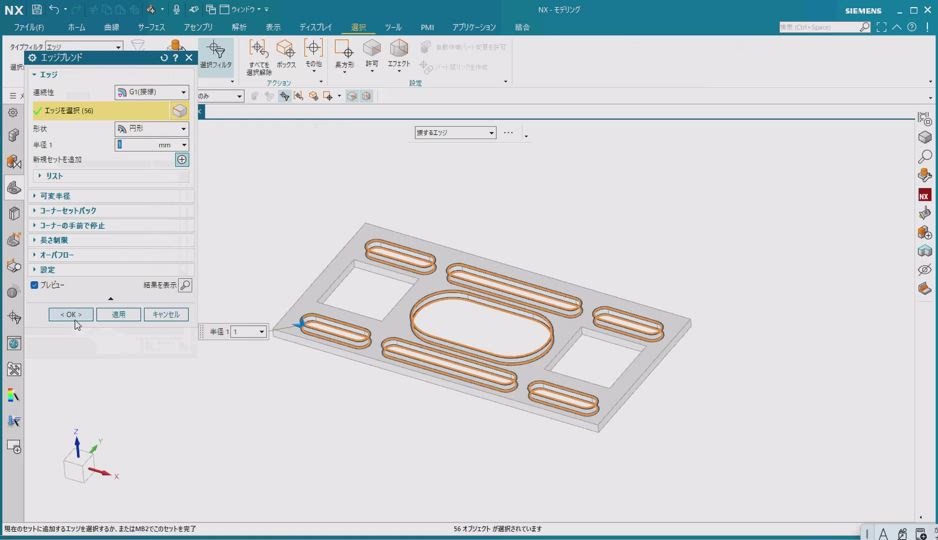Open the 接するエッジ curve rule dropdown
The width and height of the screenshot is (938, 540).
click(455, 133)
